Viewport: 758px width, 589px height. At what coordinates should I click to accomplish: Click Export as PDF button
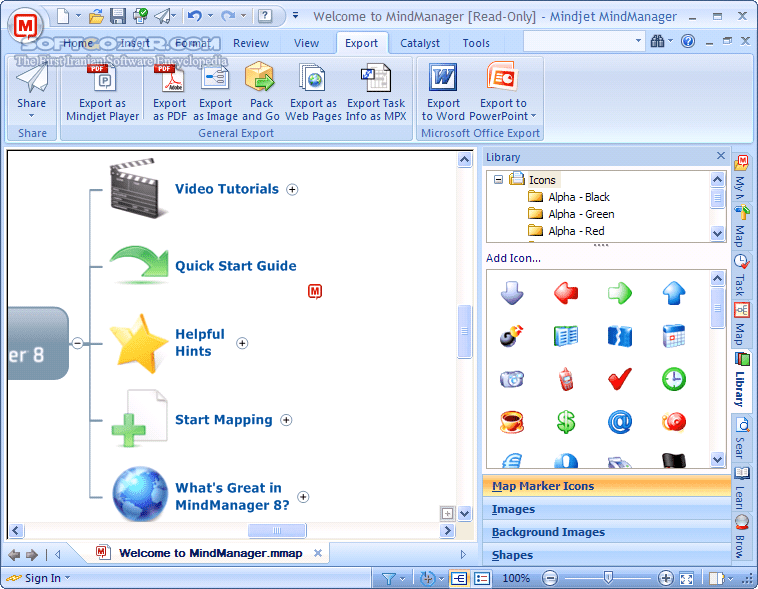pyautogui.click(x=169, y=93)
